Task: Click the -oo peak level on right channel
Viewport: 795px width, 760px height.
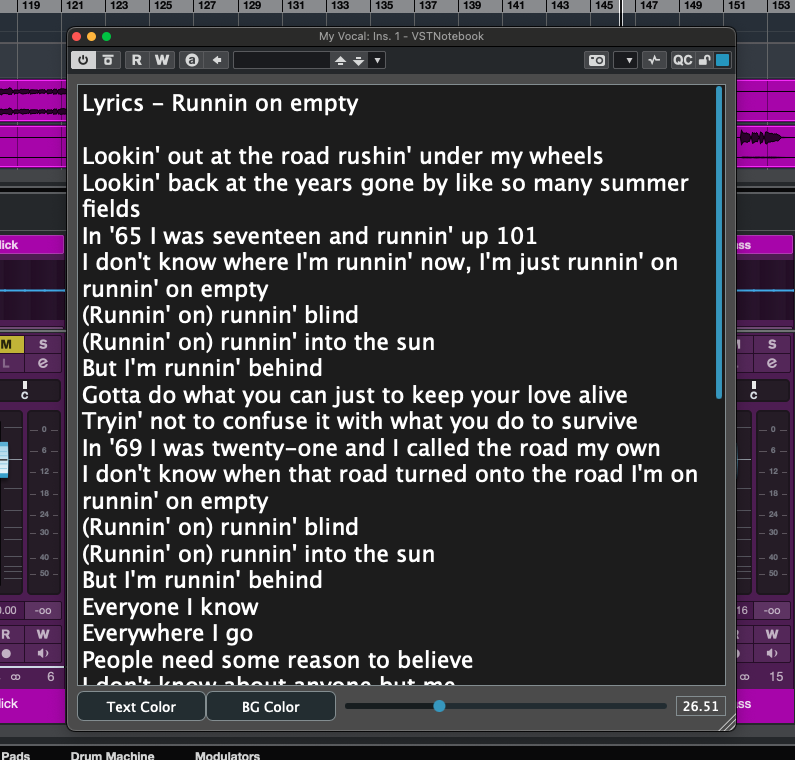Action: [772, 610]
